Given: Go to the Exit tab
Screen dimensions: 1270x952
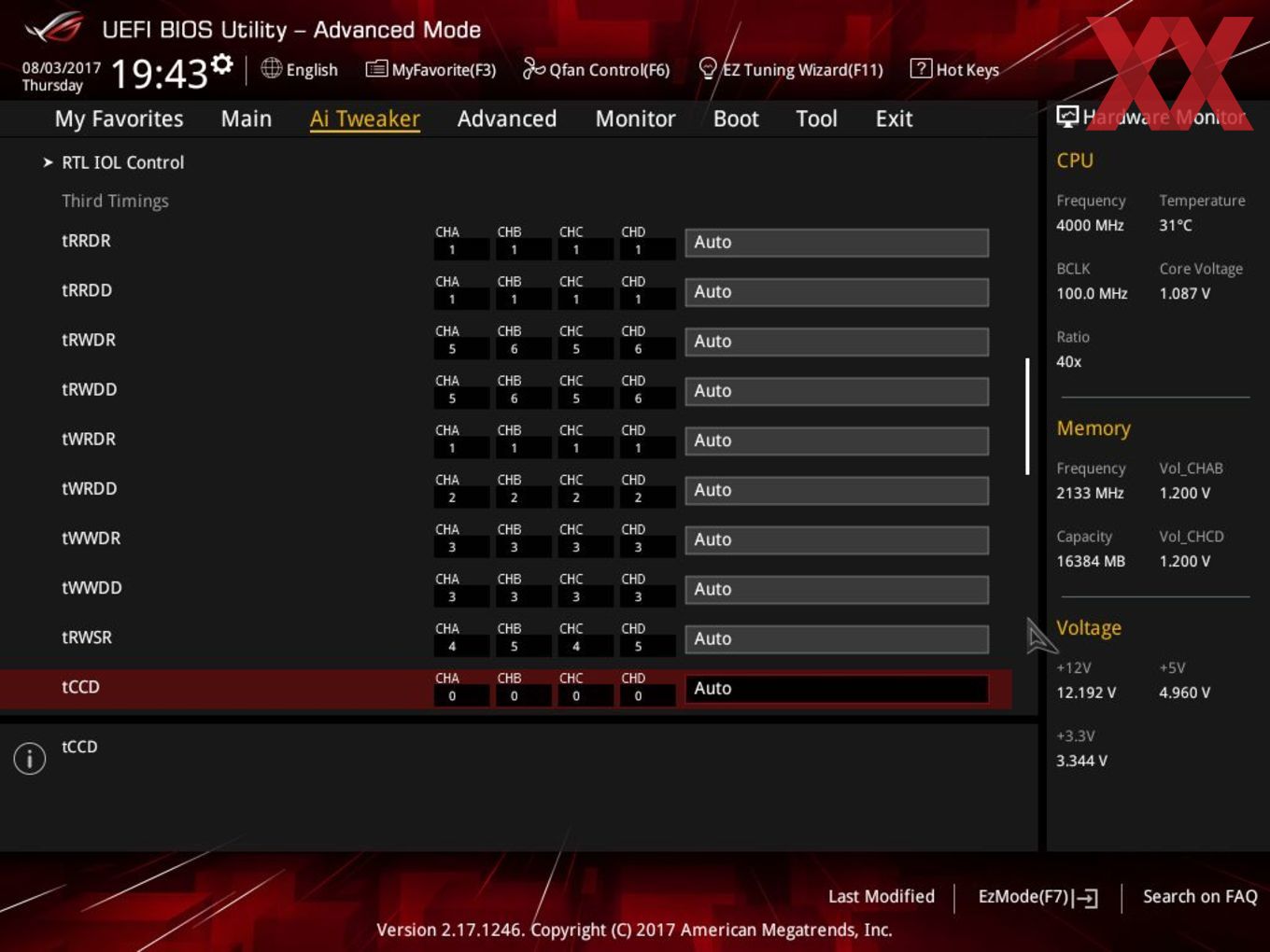Looking at the screenshot, I should click(x=894, y=119).
